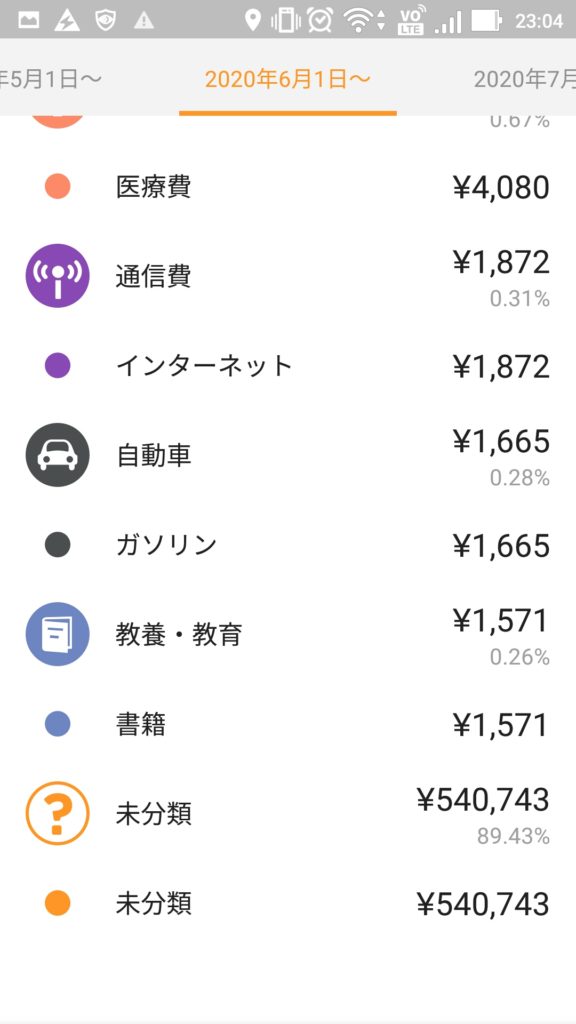Open the インターネット subcategory row
The width and height of the screenshot is (576, 1024).
tap(288, 366)
